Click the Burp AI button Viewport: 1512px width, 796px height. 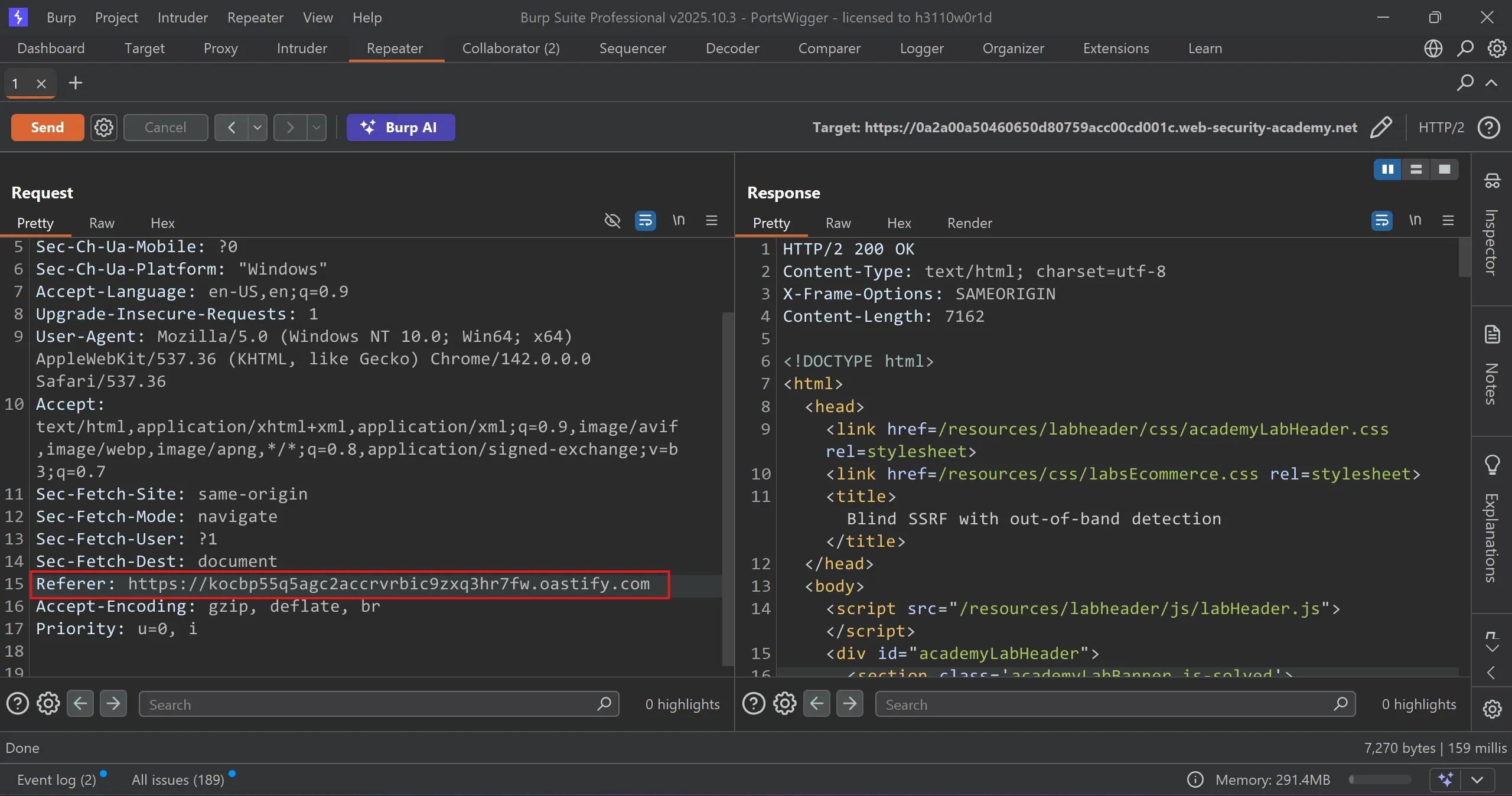click(x=400, y=128)
